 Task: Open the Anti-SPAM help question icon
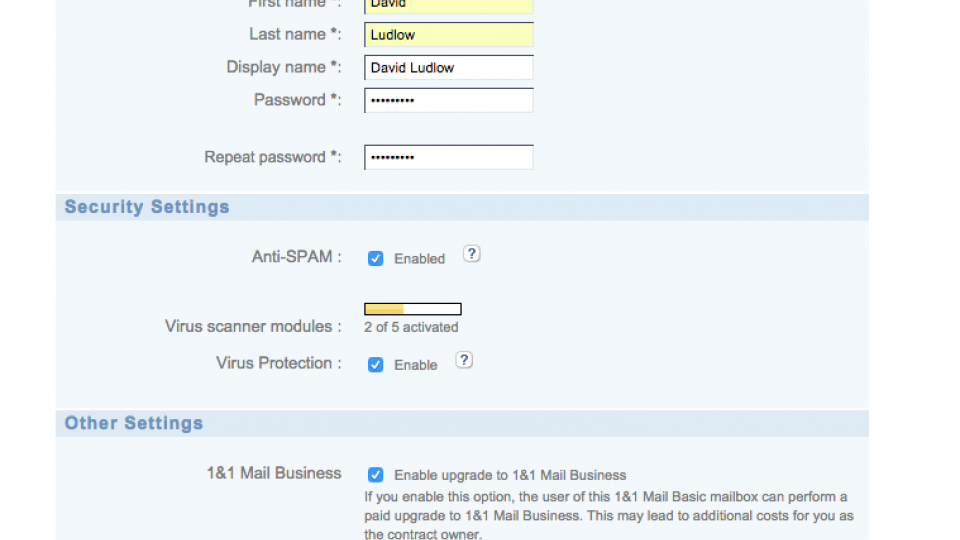(471, 253)
